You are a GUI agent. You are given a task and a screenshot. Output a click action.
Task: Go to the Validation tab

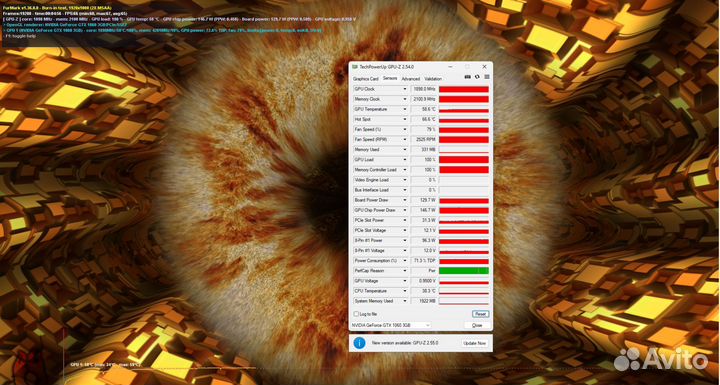coord(433,79)
